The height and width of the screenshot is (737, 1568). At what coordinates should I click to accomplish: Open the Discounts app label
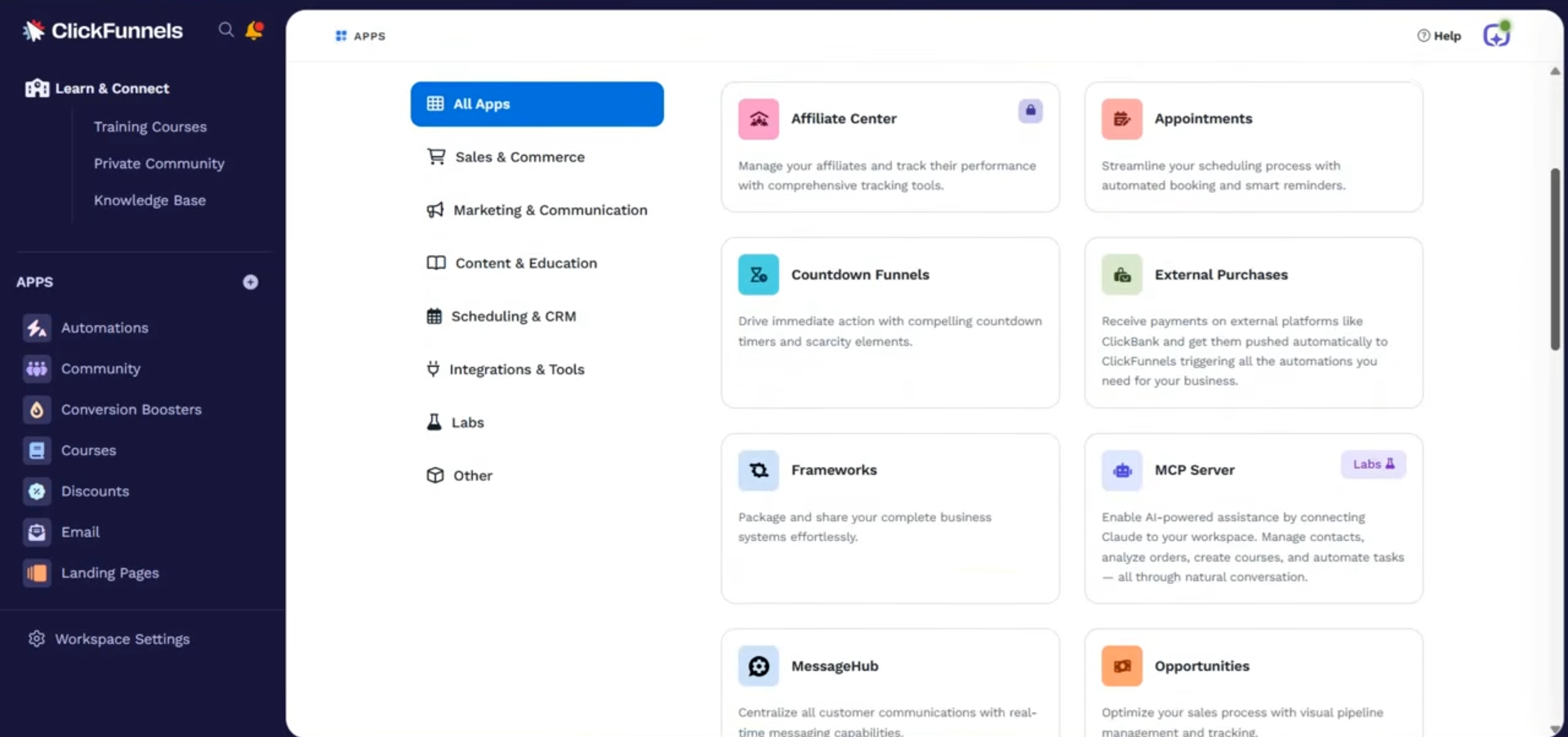(95, 491)
